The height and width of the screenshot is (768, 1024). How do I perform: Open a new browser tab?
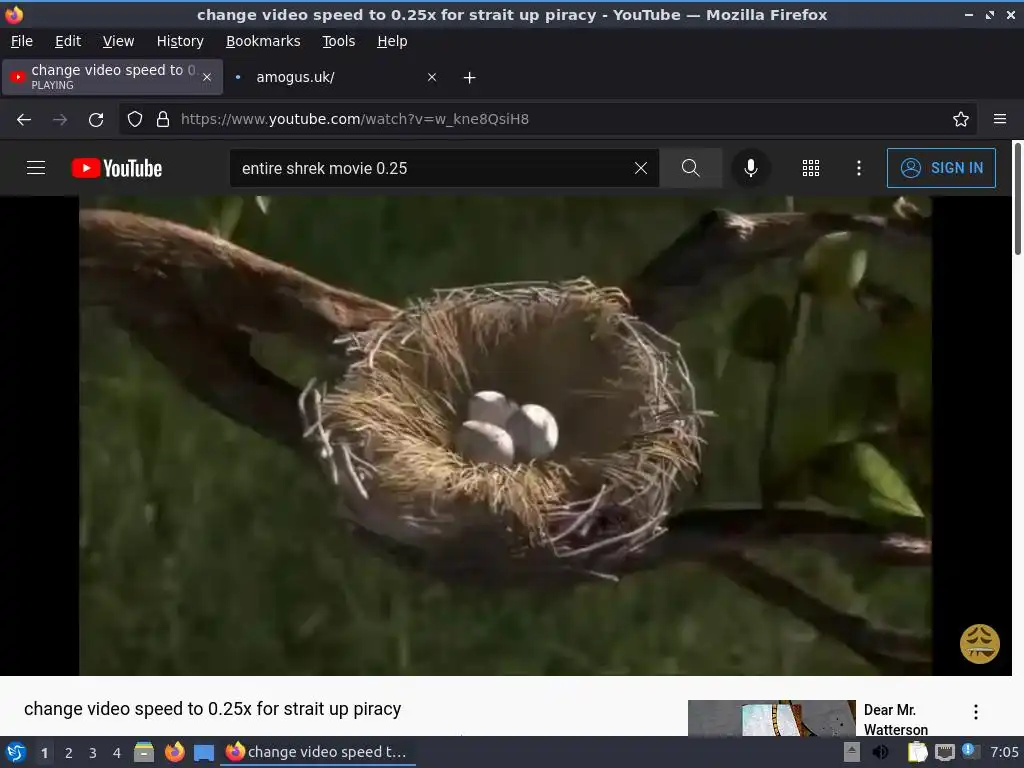point(469,77)
